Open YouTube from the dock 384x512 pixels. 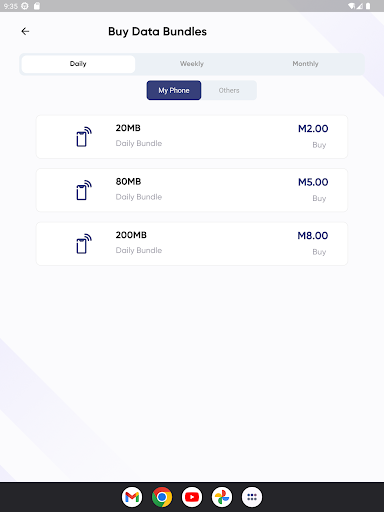click(192, 497)
